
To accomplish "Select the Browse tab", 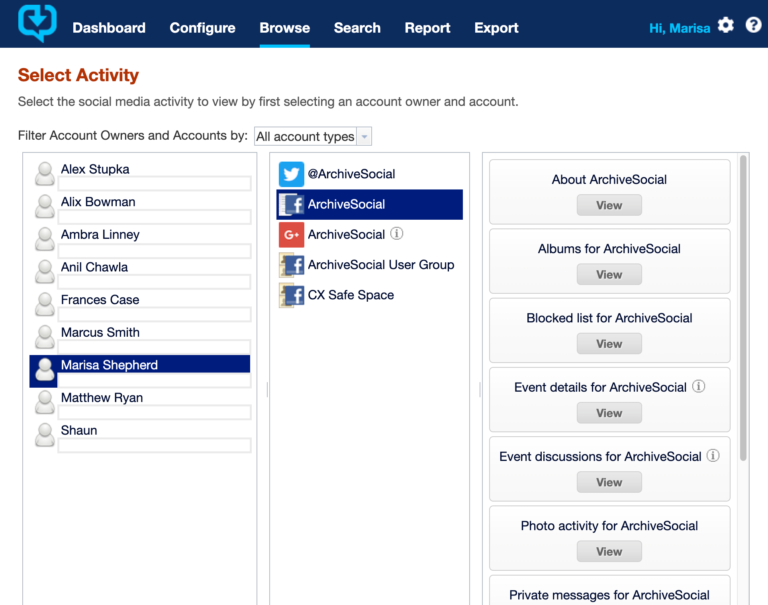I will coord(285,28).
